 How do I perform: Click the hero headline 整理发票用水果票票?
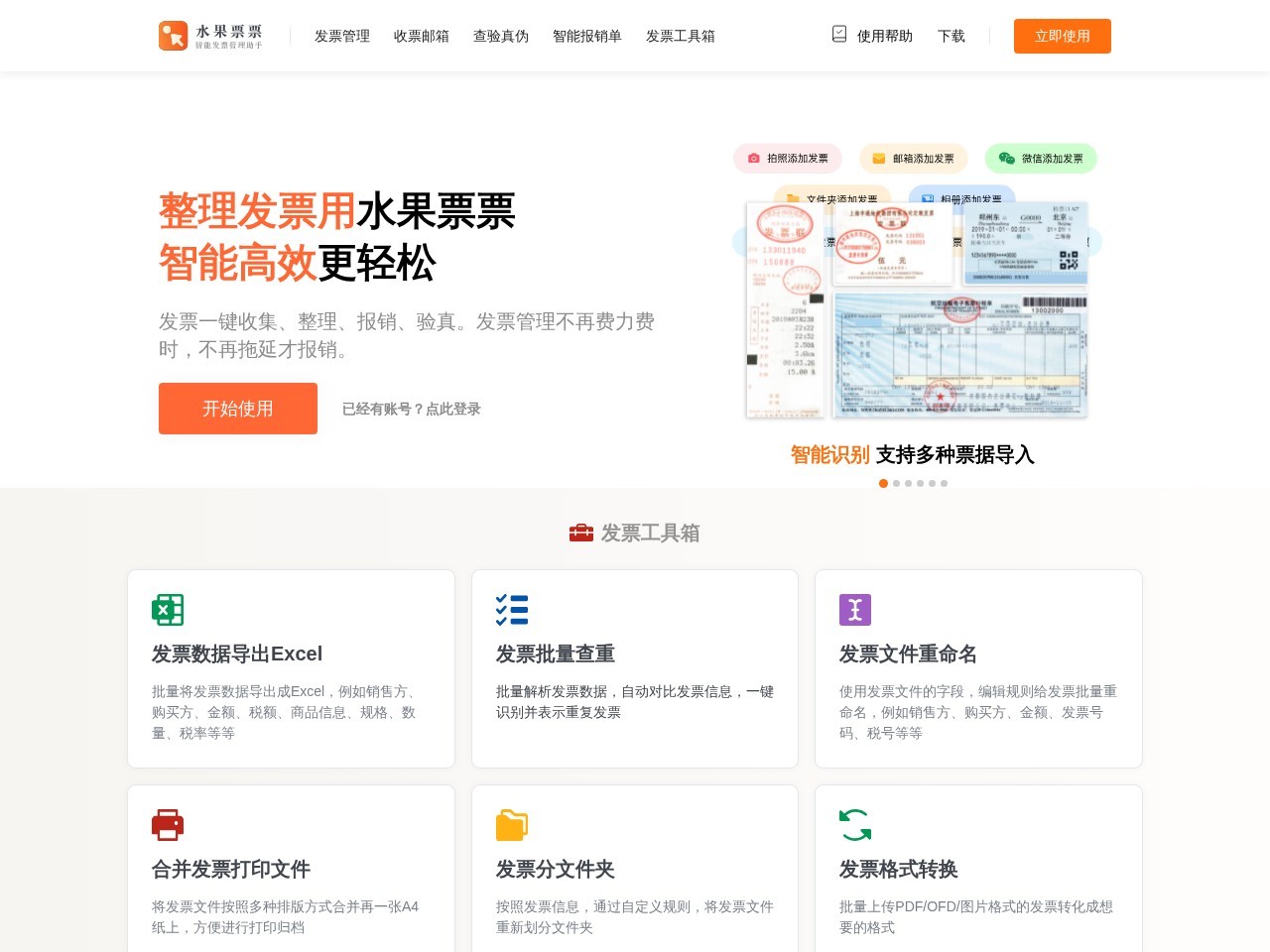pos(337,212)
